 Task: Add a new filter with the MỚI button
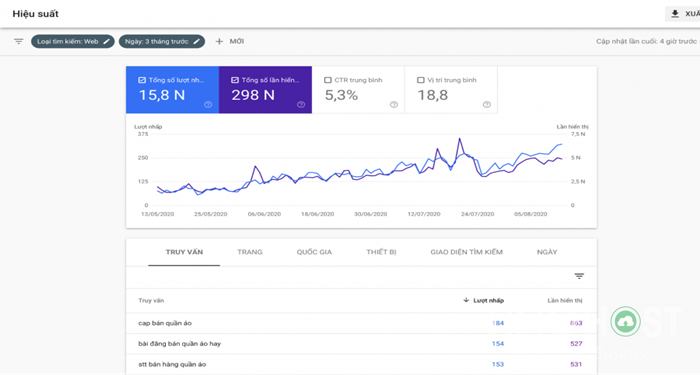[x=230, y=42]
